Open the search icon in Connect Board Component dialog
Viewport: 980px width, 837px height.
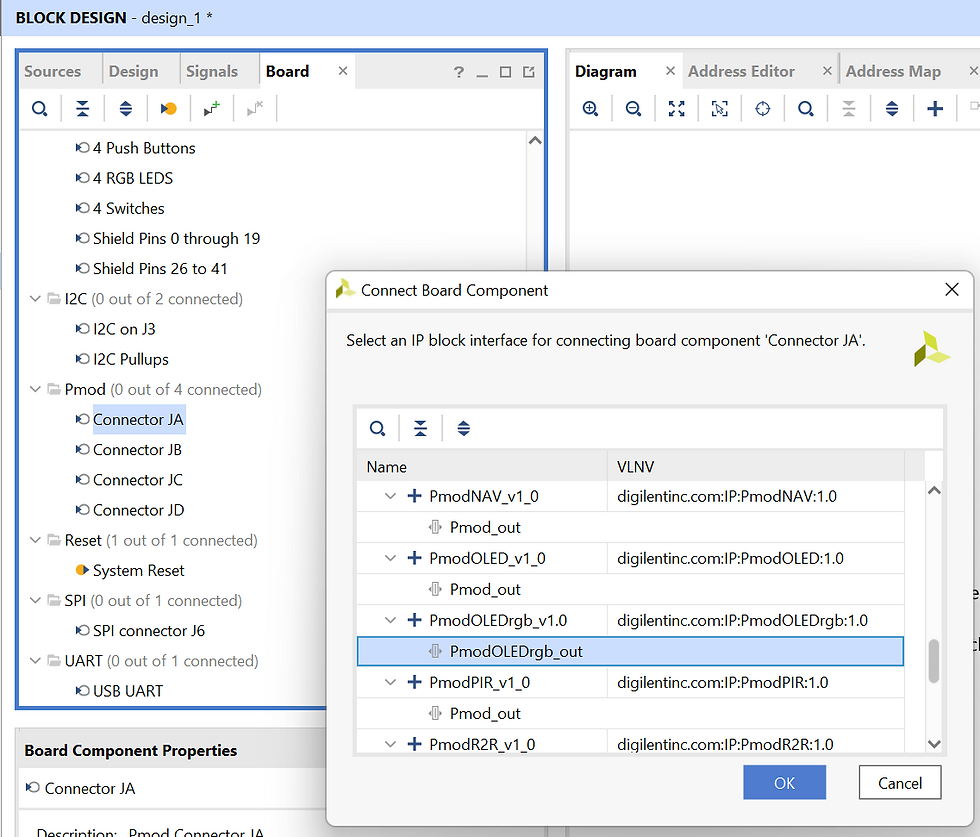[378, 428]
